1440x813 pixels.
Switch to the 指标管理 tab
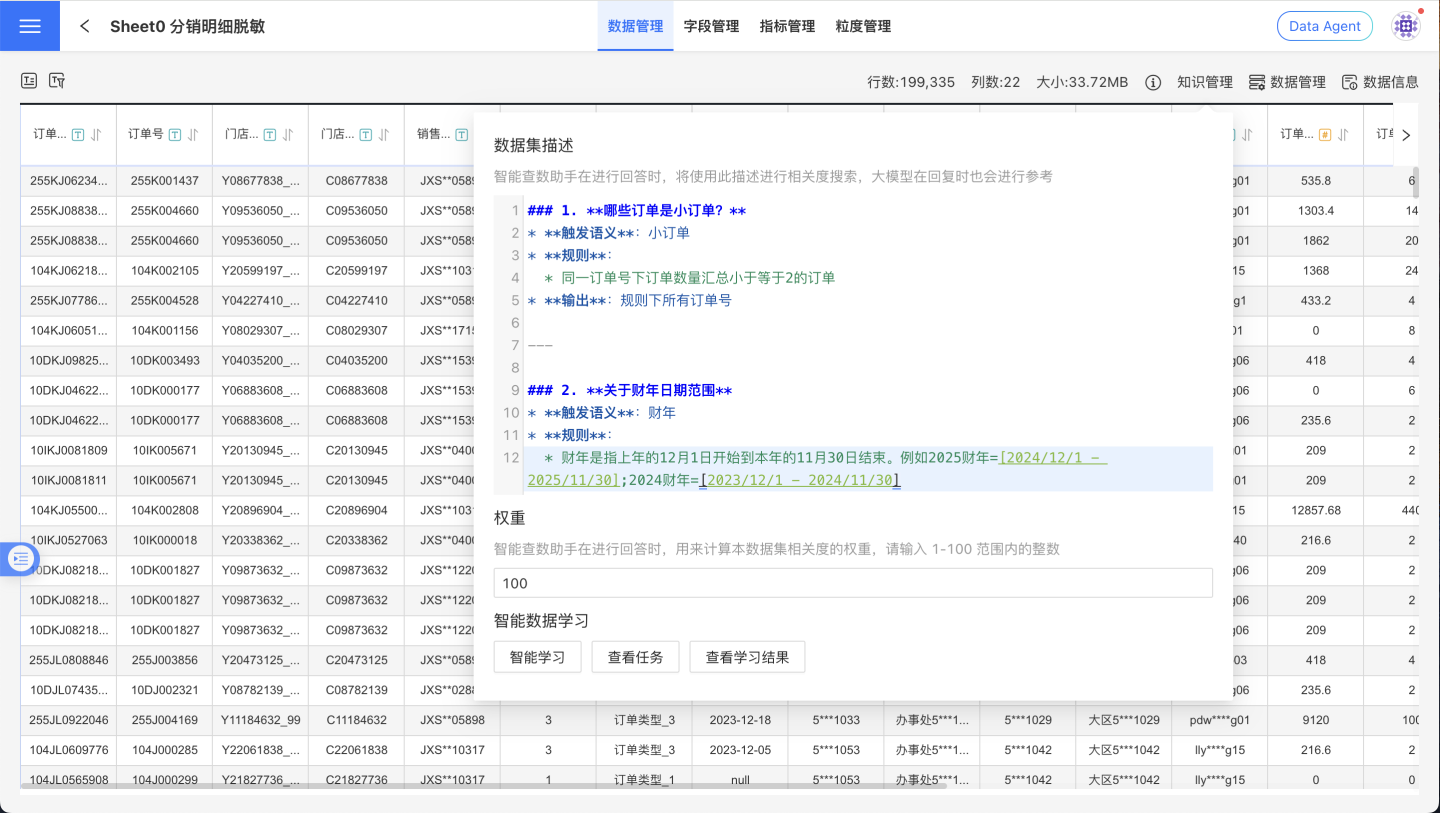(786, 26)
